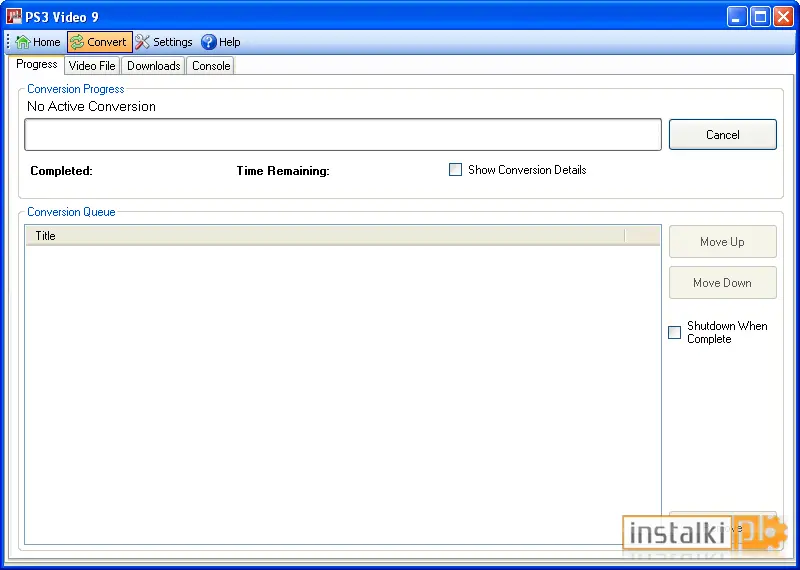Minimize the PS3 Video 9 window
Viewport: 800px width, 570px height.
click(737, 17)
